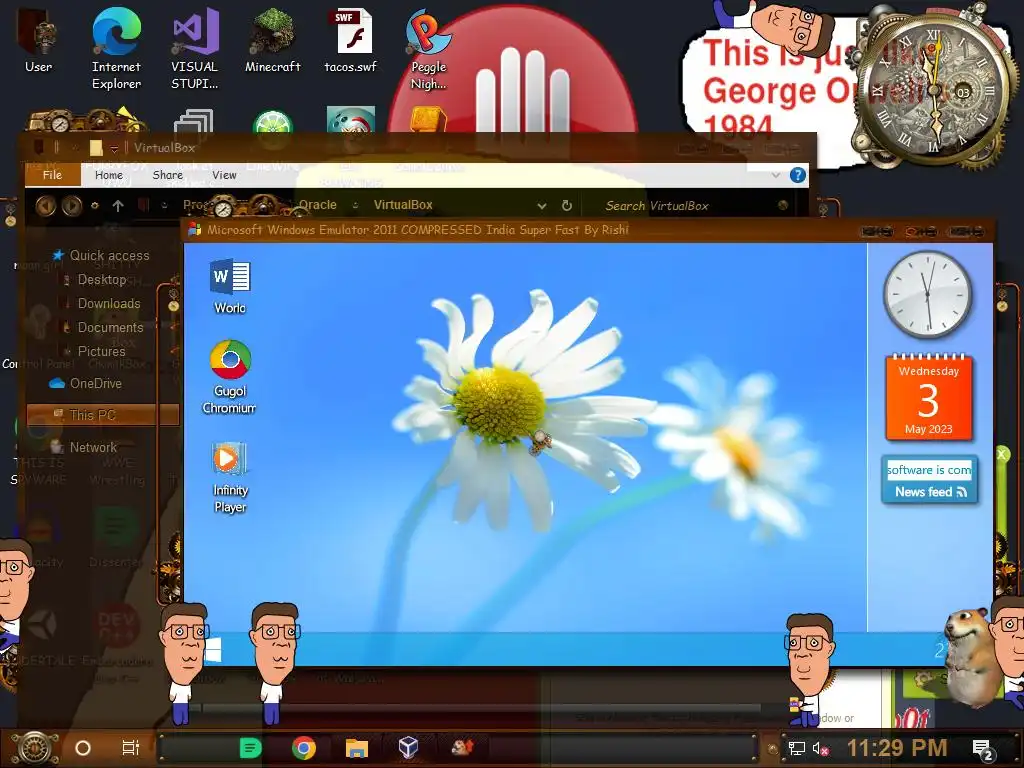Viewport: 1024px width, 768px height.
Task: Click the emulator Windows start logo
Action: (x=212, y=650)
